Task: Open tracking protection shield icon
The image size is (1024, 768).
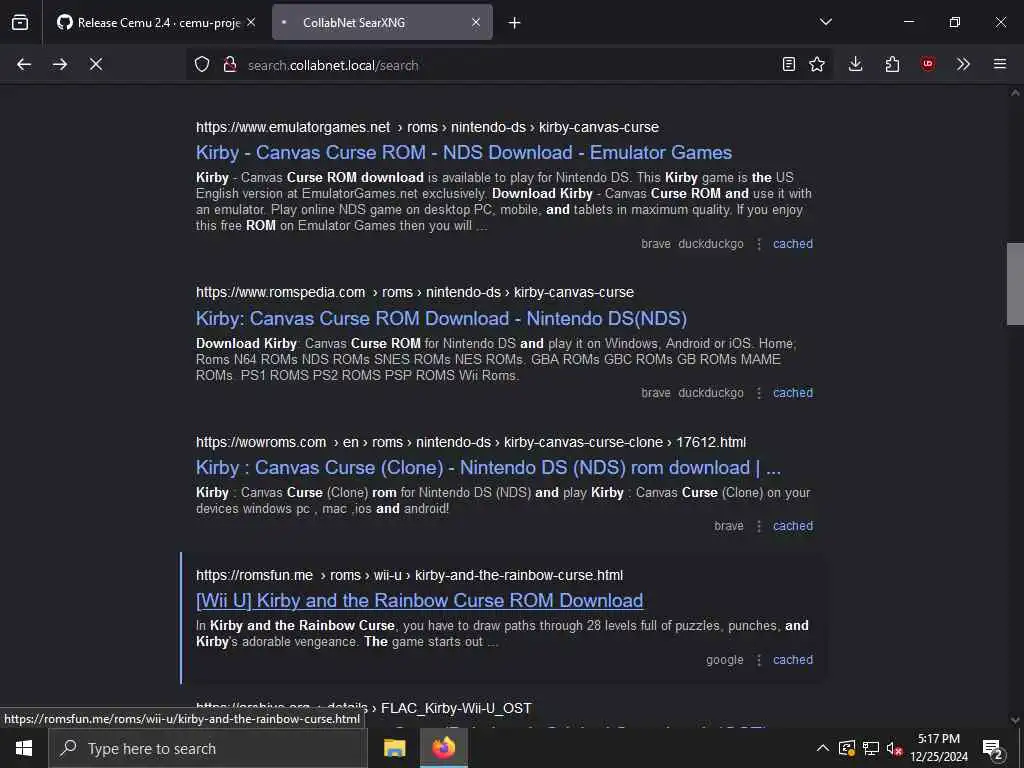Action: [x=202, y=65]
